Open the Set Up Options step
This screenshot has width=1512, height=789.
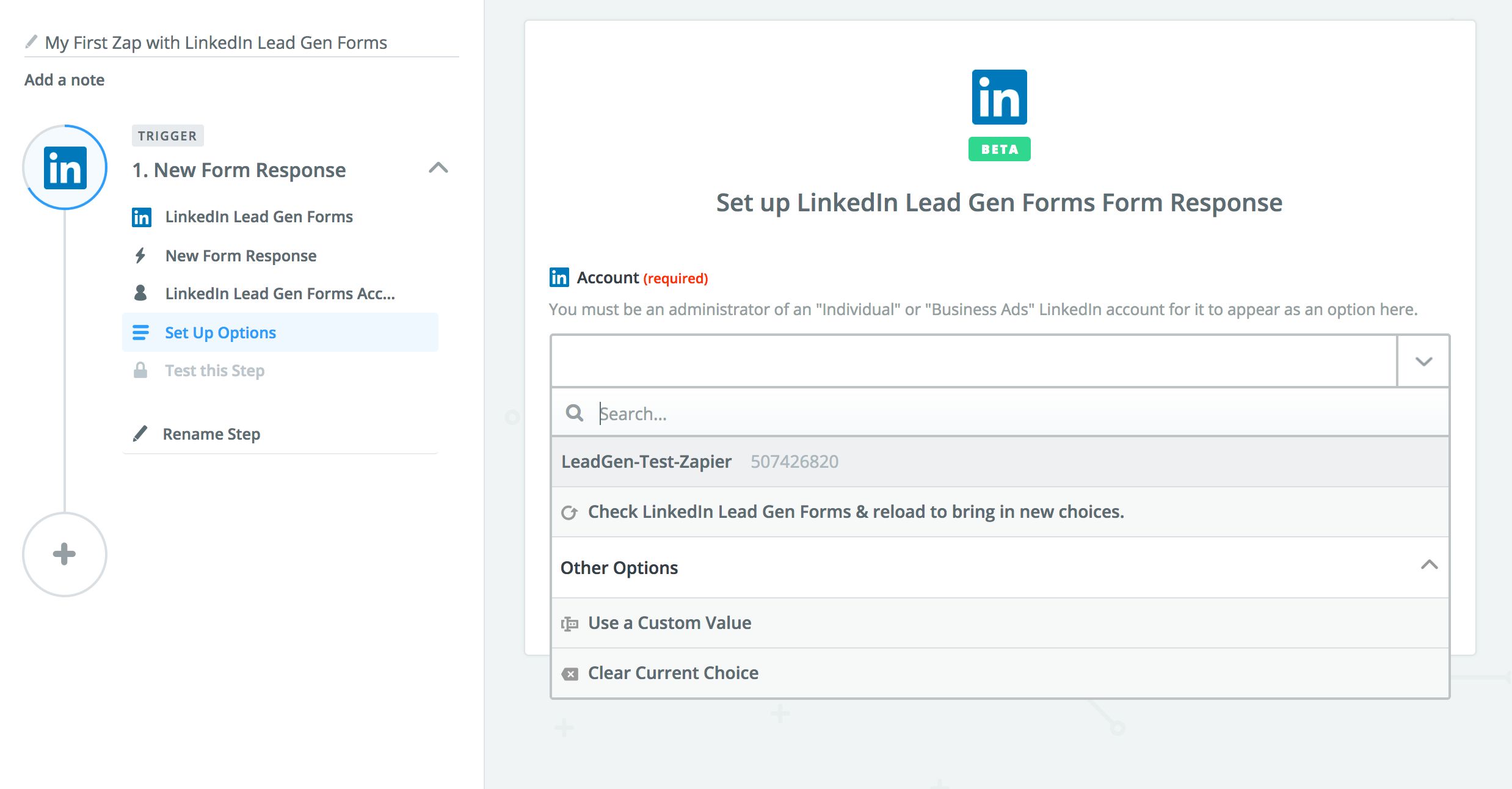[x=220, y=333]
